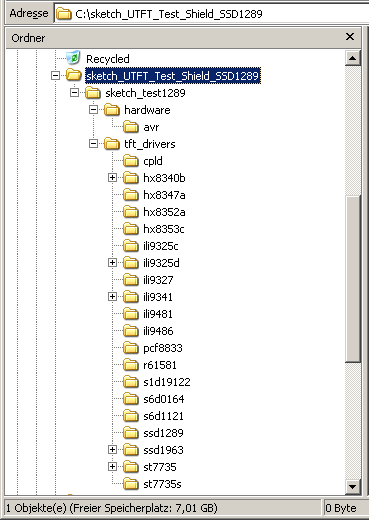Click the ssd1289 folder icon
The width and height of the screenshot is (369, 521).
click(x=131, y=432)
